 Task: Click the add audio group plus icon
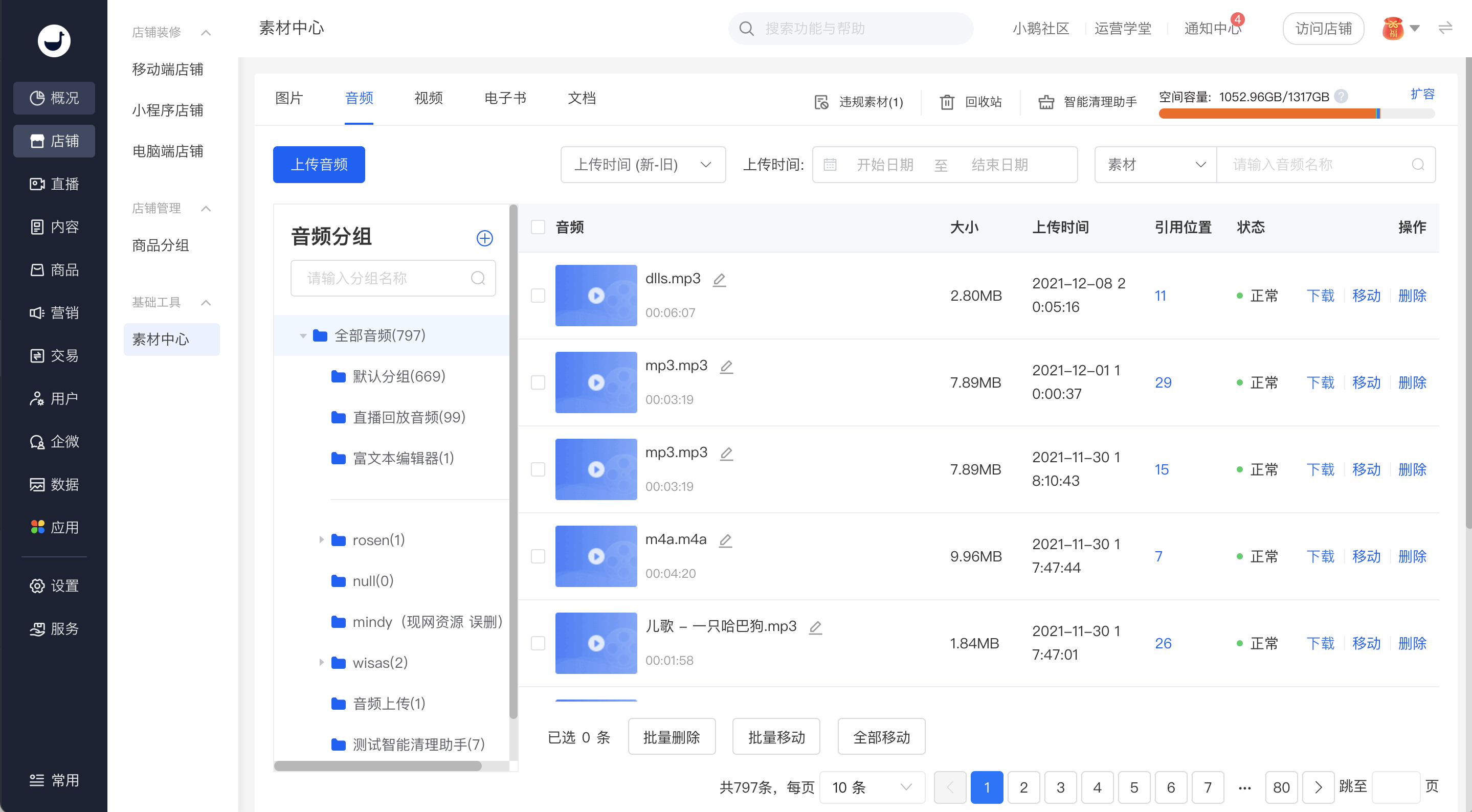(x=484, y=238)
